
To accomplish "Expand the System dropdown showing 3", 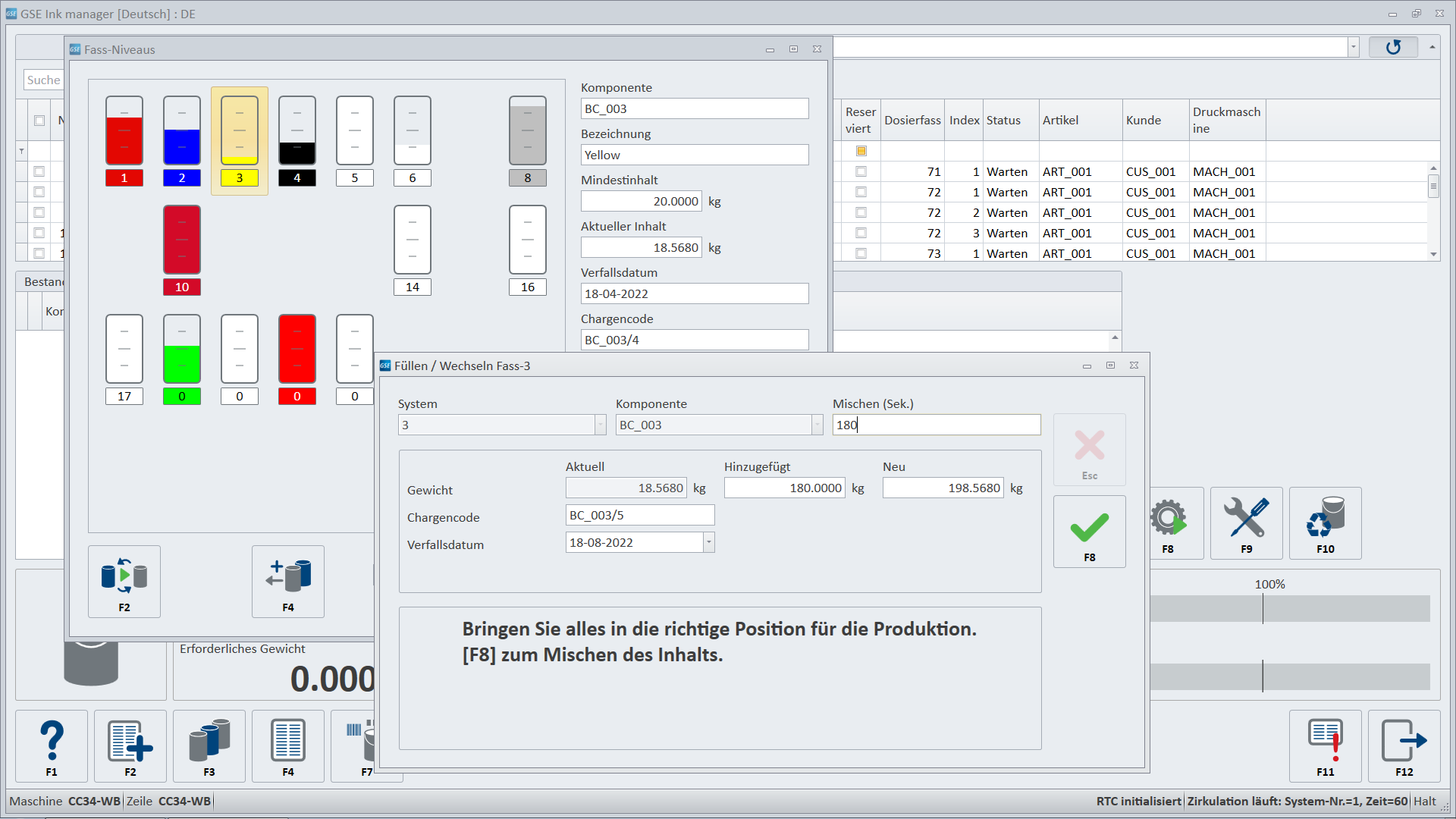I will 600,425.
